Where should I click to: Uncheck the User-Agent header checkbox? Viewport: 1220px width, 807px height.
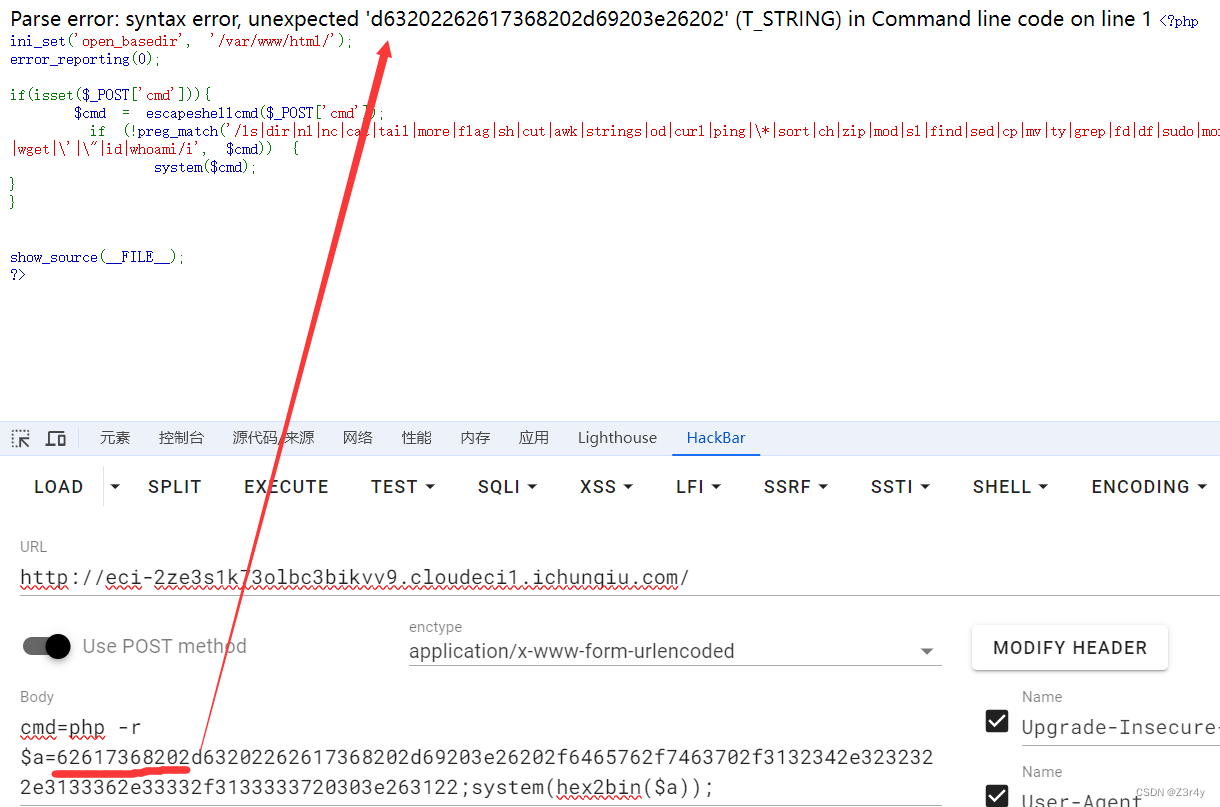coord(997,795)
